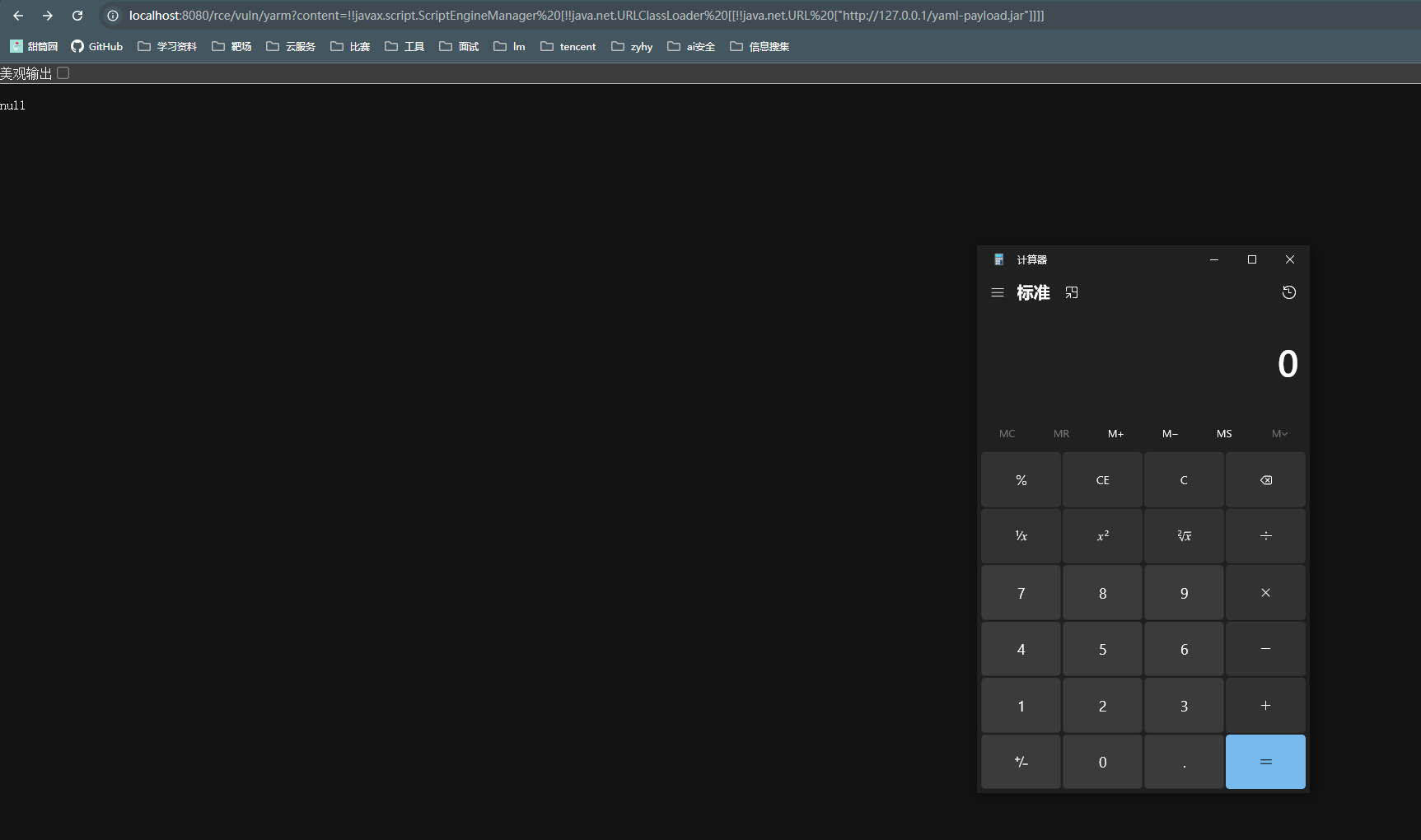Screen dimensions: 1421x840
Task: Click digit 0 key on Calculator keypad
Action: click(x=1102, y=762)
